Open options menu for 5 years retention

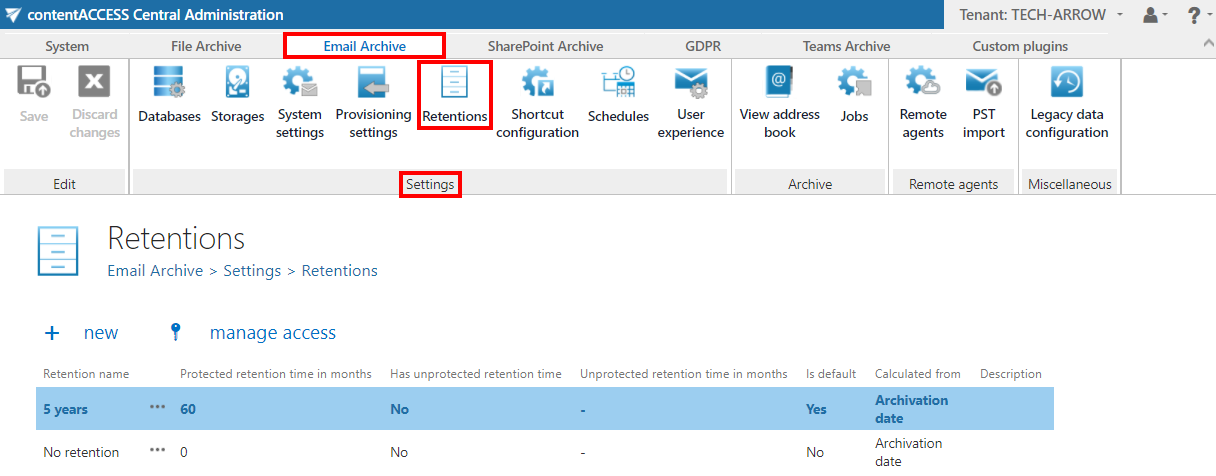158,409
